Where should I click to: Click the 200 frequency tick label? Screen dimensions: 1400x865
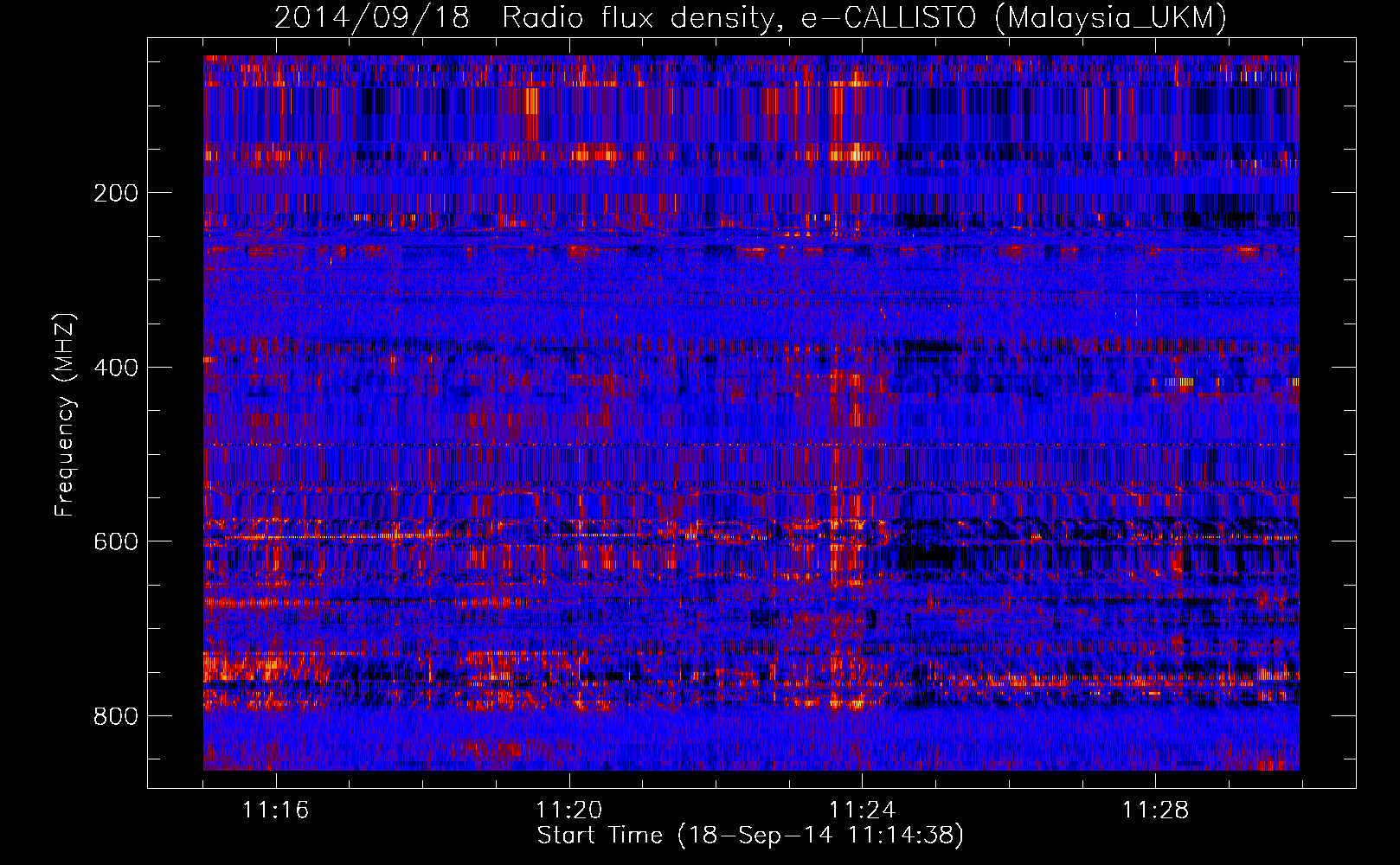115,193
